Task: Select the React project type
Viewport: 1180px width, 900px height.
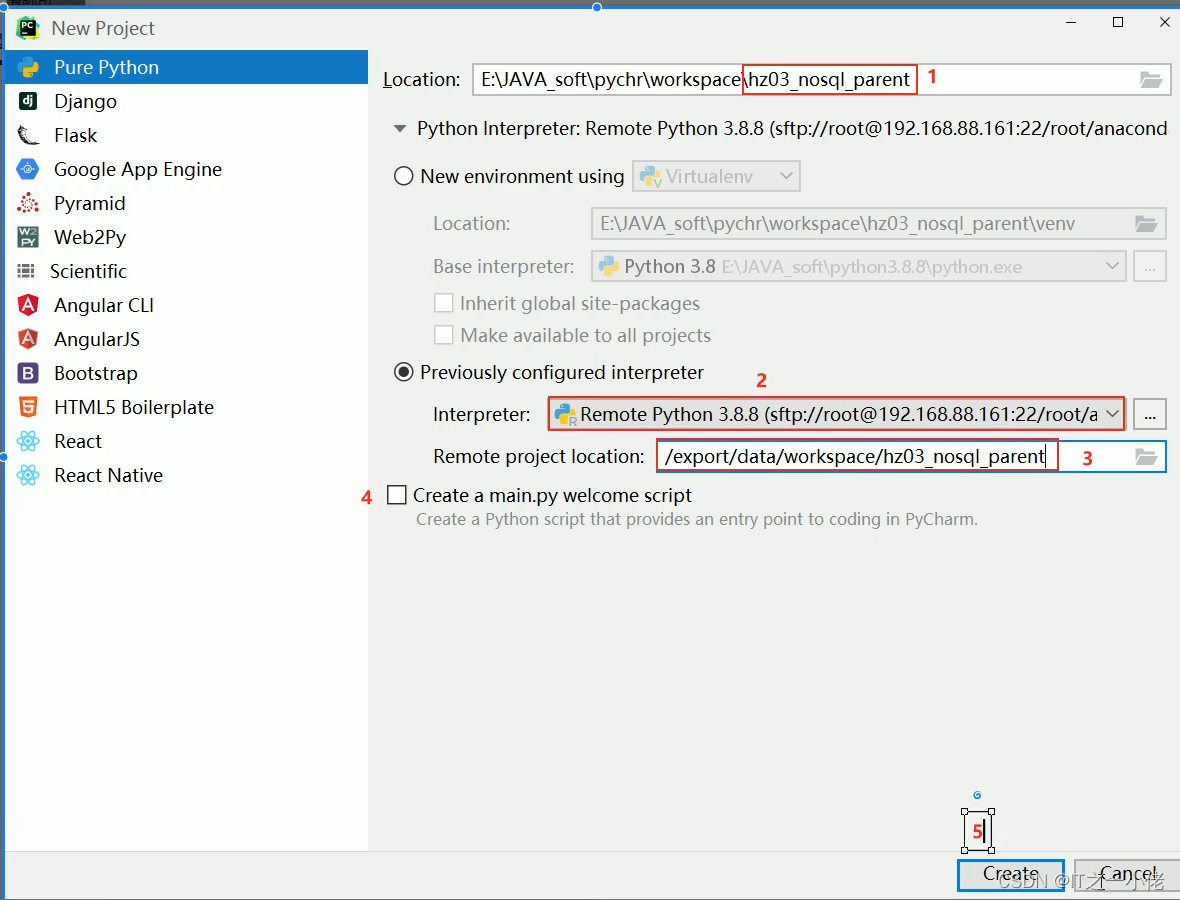Action: (186, 441)
